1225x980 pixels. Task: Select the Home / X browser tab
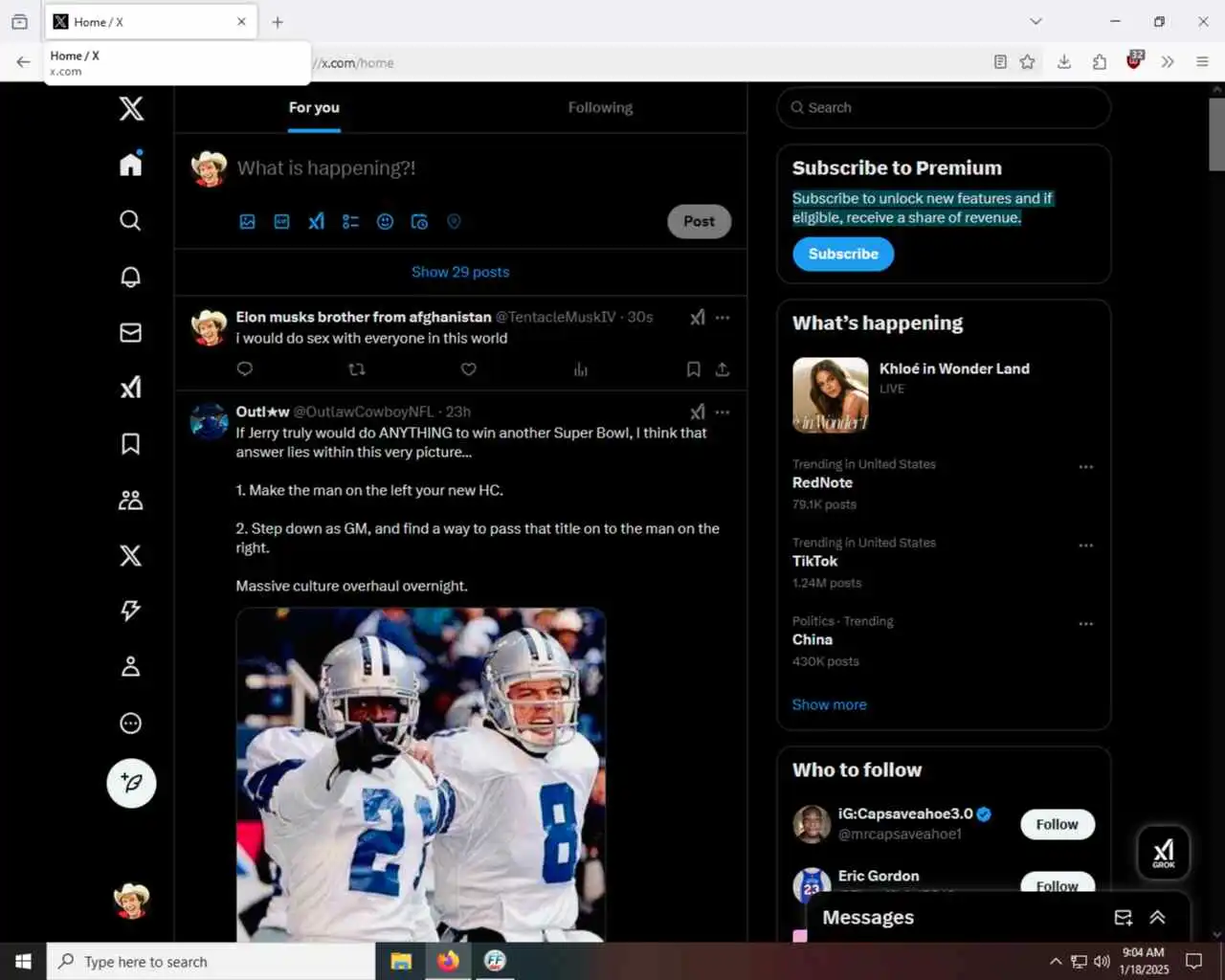tap(151, 22)
